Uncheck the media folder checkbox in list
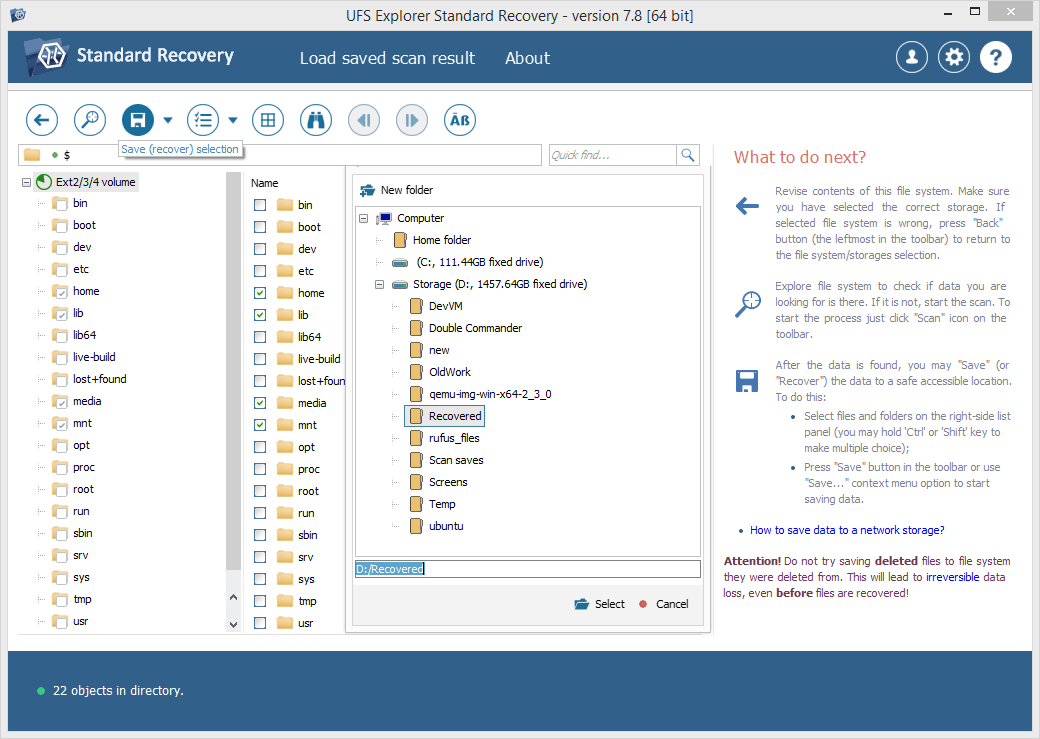Screen dimensions: 1040x739 click(260, 403)
